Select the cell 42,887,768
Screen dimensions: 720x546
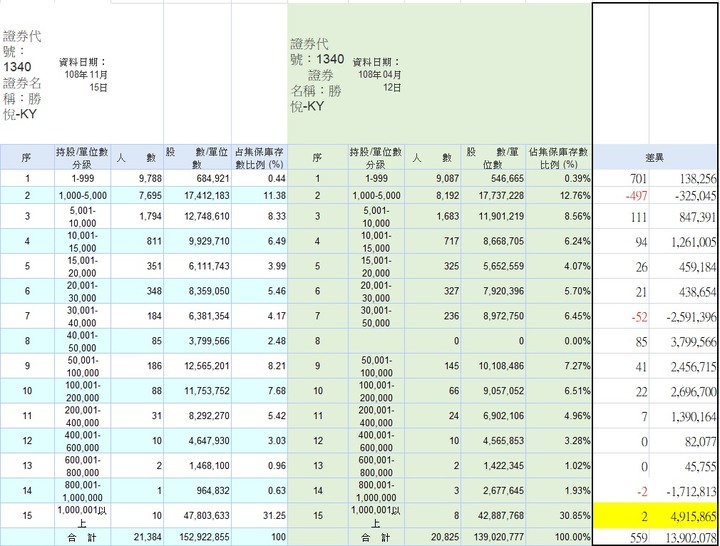[493, 515]
